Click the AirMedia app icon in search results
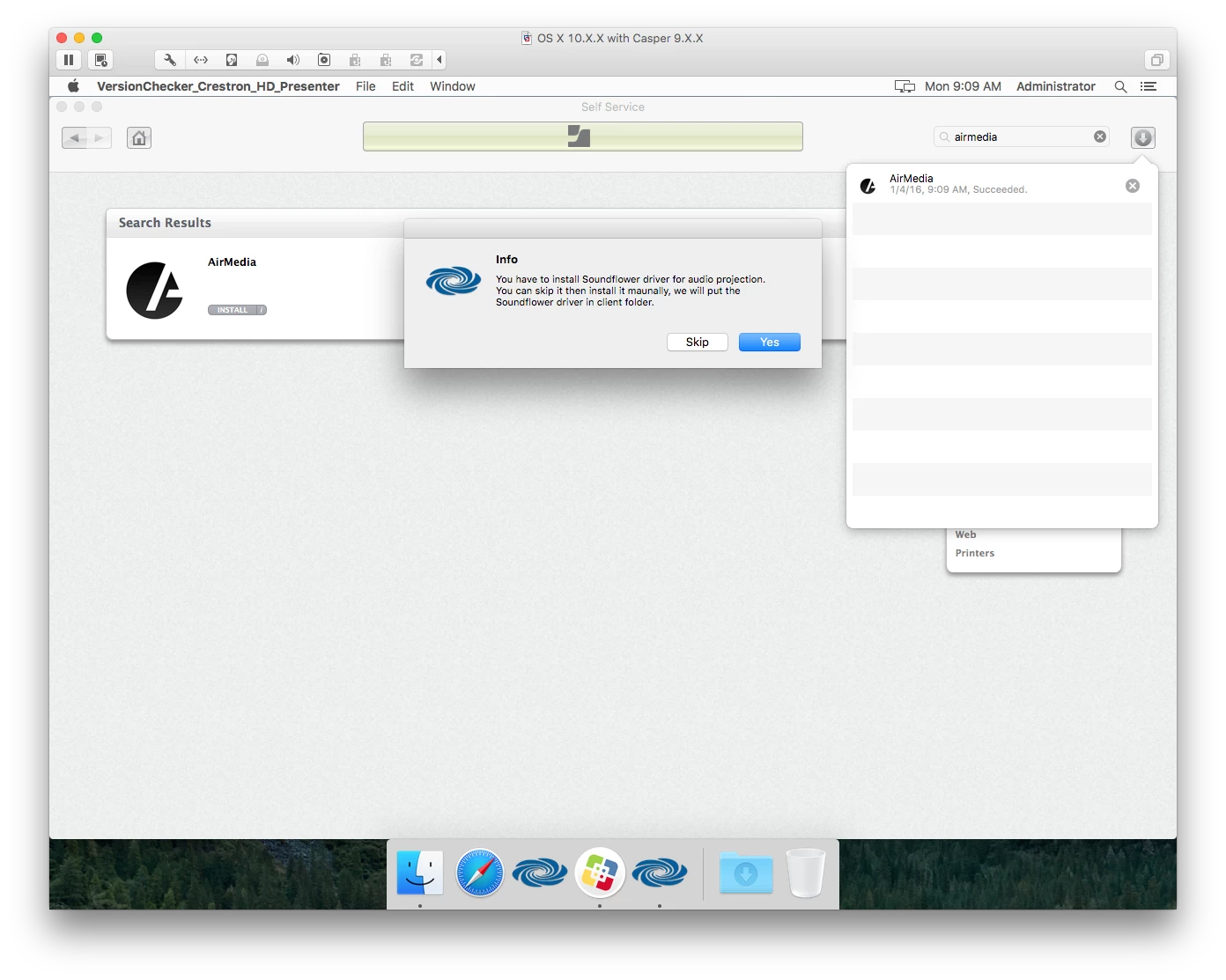Screen dimensions: 1226x980 (x=155, y=290)
